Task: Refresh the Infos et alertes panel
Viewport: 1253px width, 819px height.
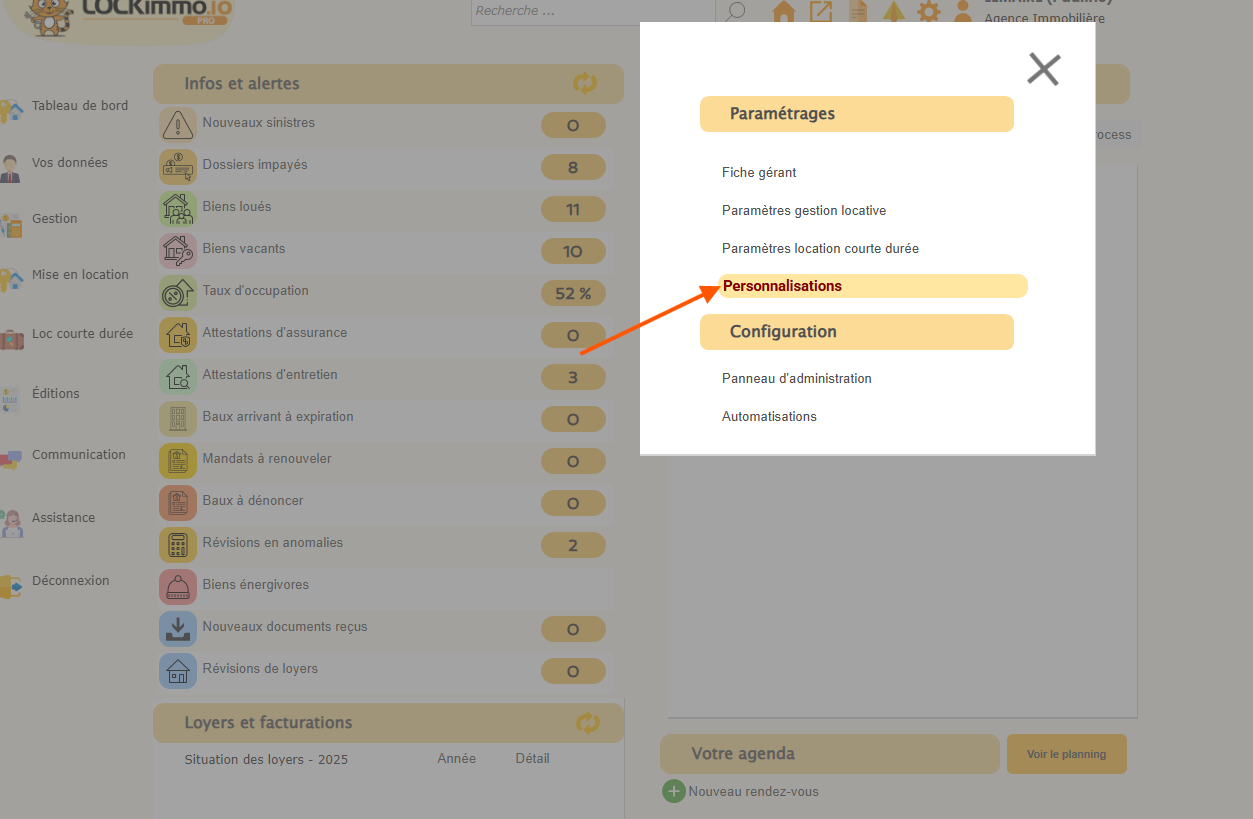Action: (x=585, y=84)
